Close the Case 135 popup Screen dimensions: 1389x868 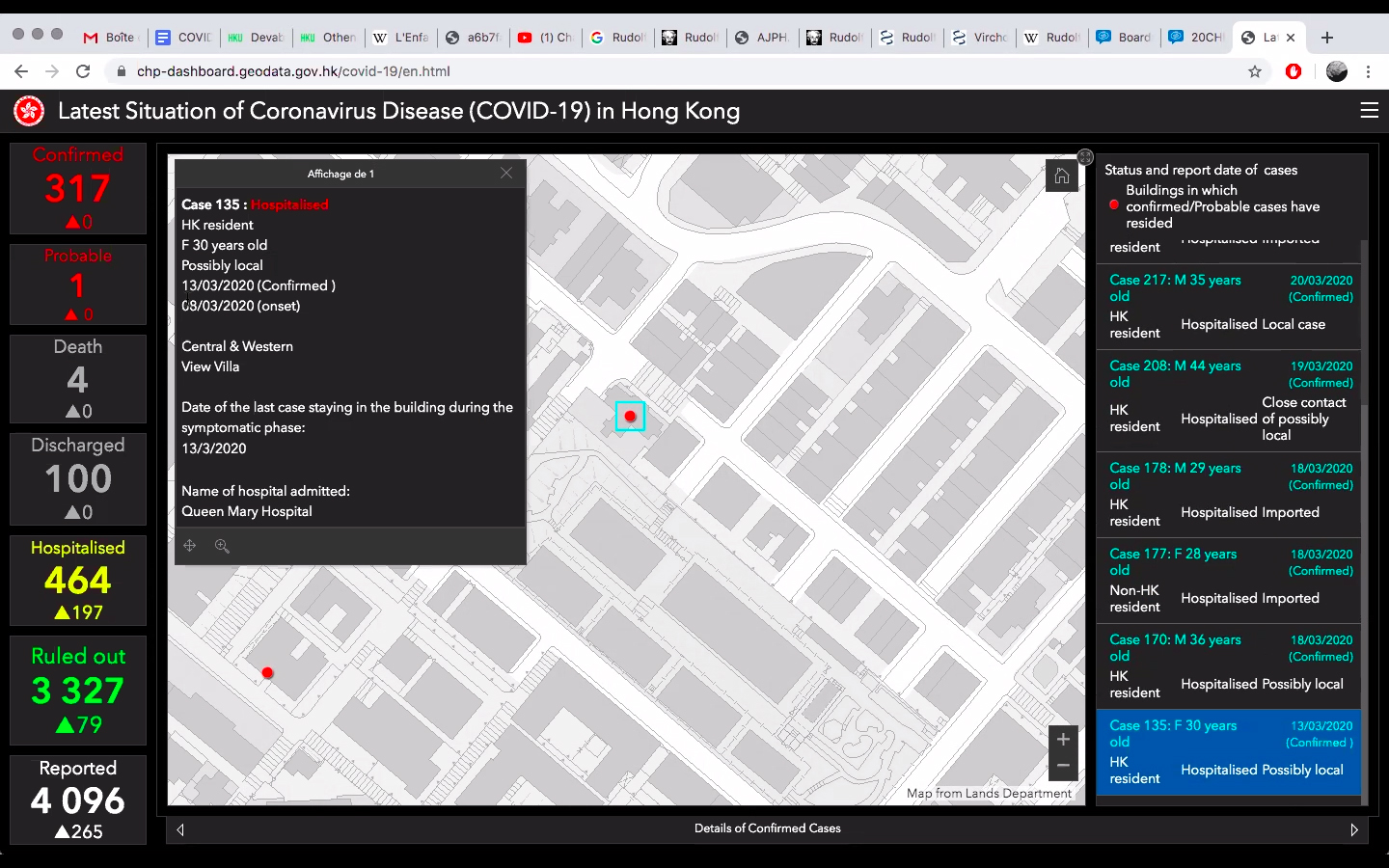(x=505, y=173)
